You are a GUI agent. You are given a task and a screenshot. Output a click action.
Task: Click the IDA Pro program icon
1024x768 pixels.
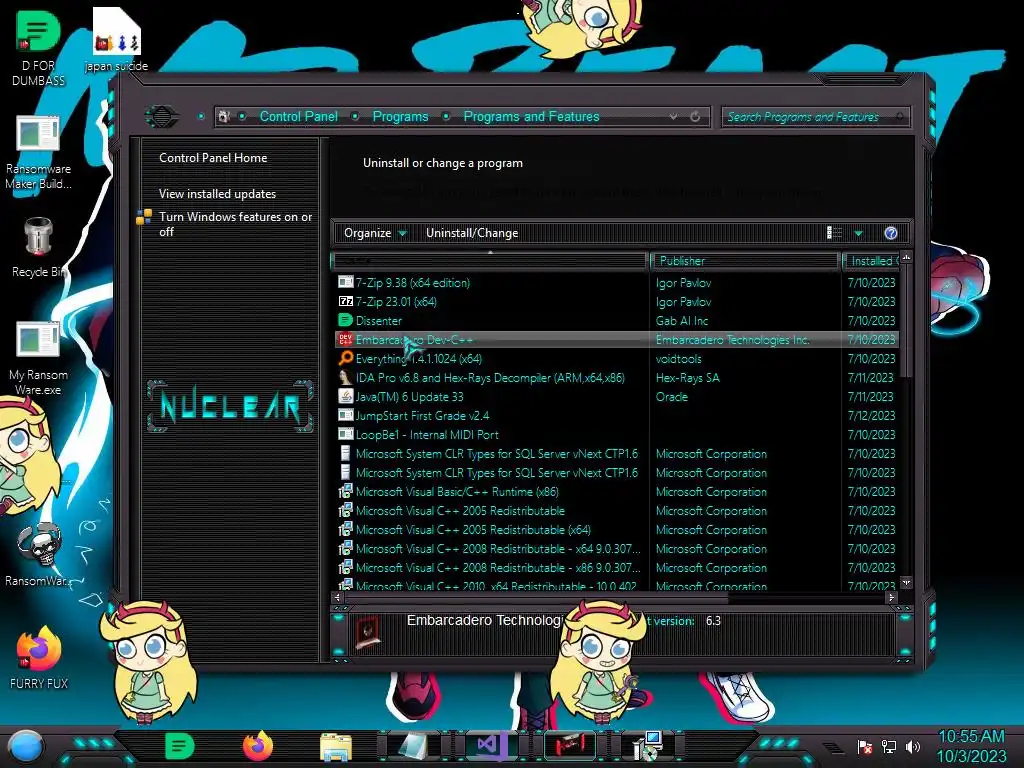coord(345,377)
